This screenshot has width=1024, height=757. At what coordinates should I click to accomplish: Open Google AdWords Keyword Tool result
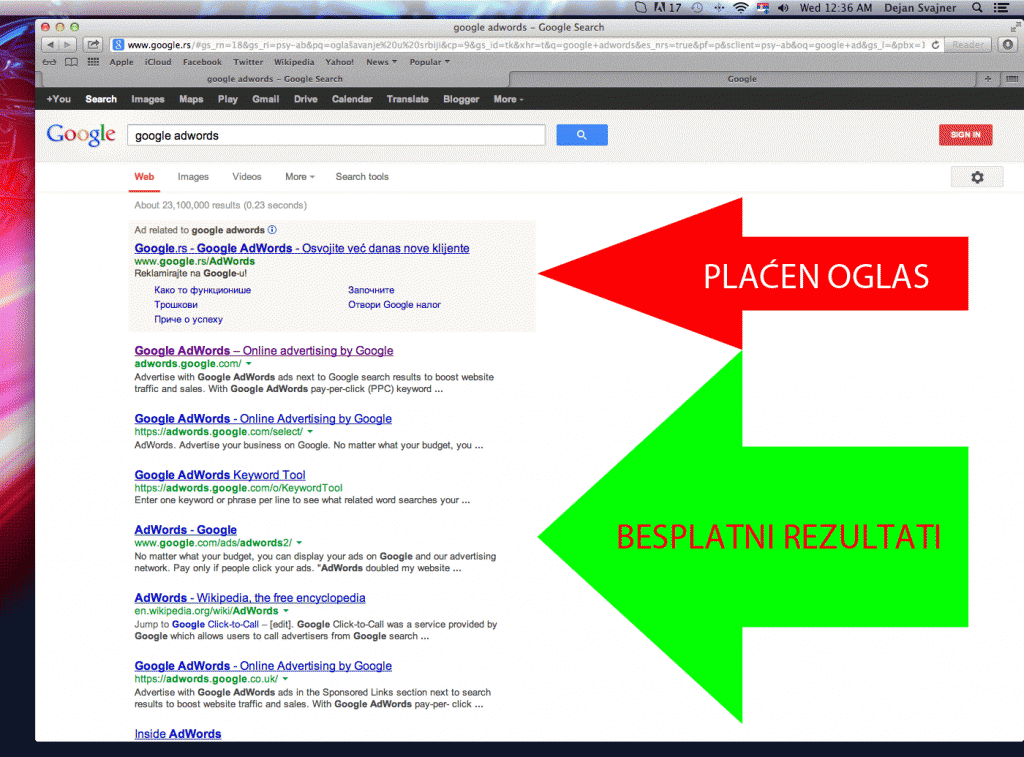(220, 475)
